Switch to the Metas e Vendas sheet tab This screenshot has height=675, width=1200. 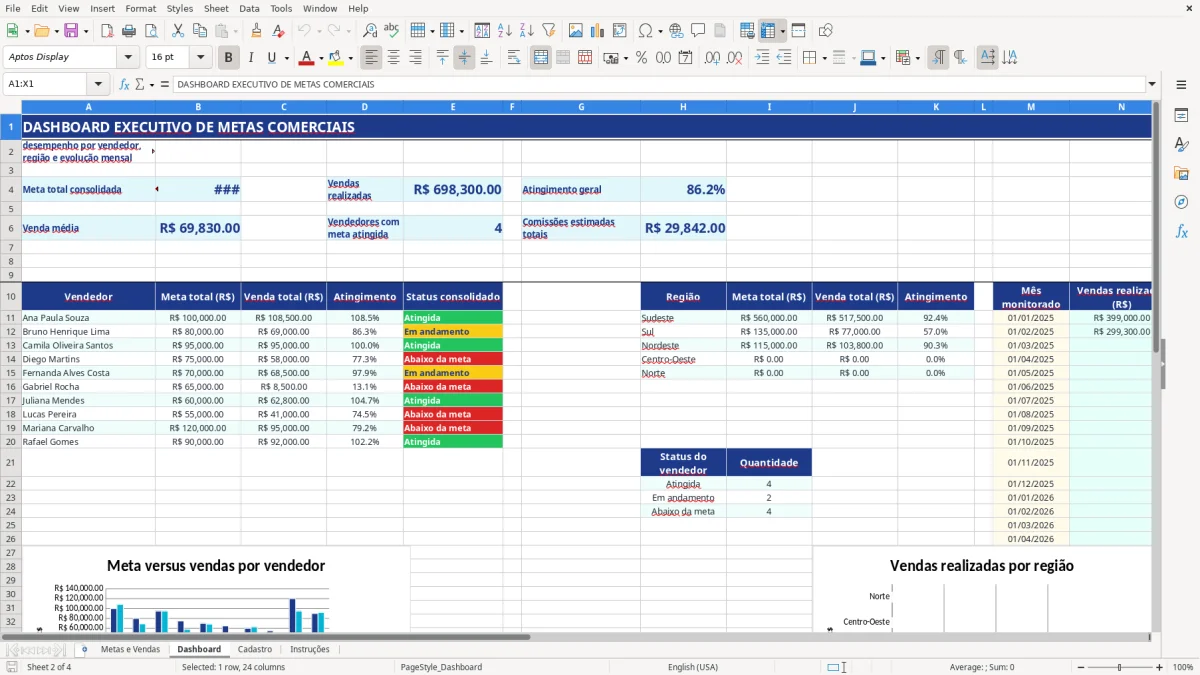click(130, 649)
